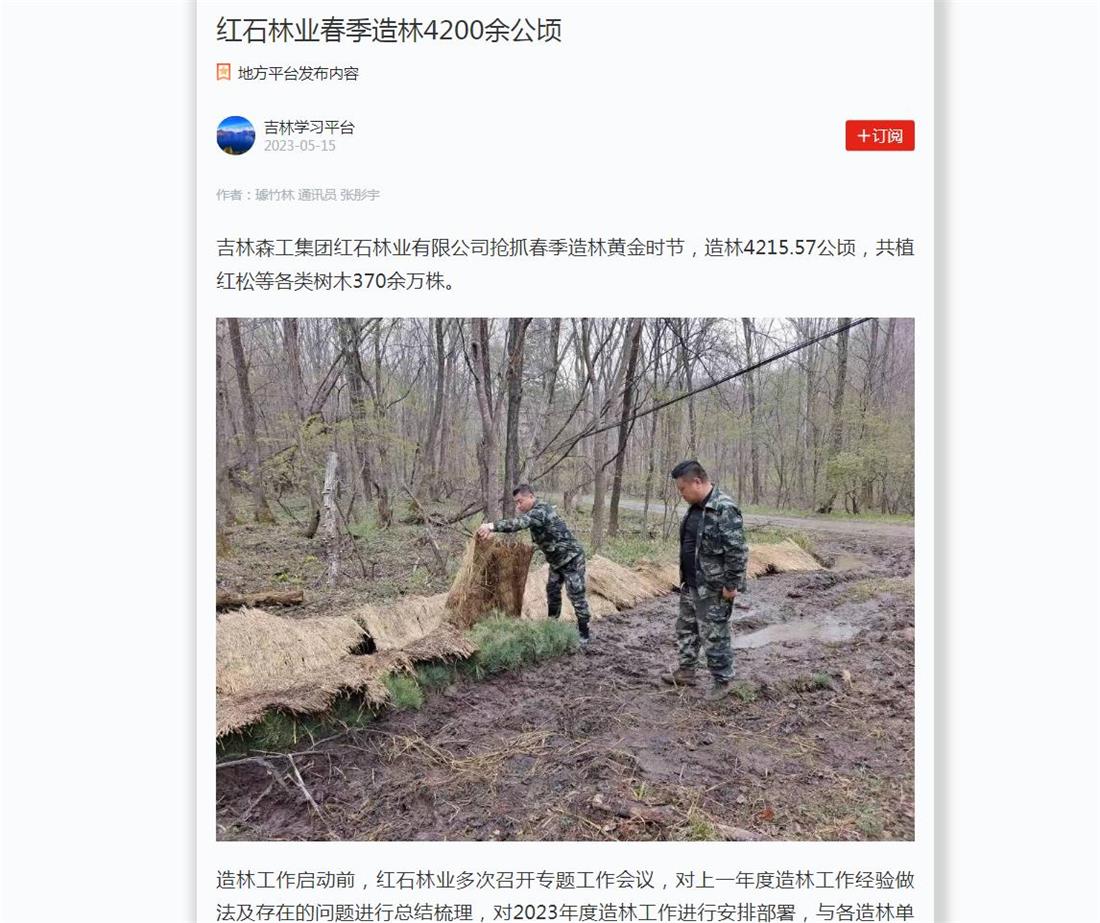Open the 吉林学习平台 round avatar
The height and width of the screenshot is (923, 1100).
(236, 135)
